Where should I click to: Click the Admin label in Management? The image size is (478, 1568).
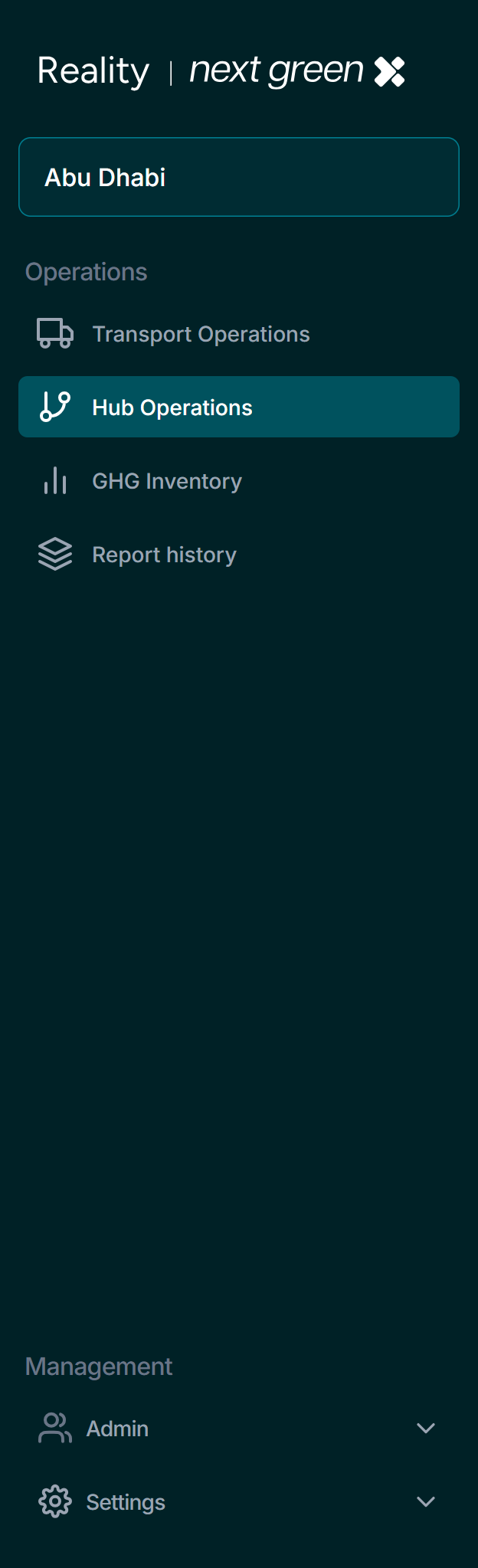(117, 1429)
